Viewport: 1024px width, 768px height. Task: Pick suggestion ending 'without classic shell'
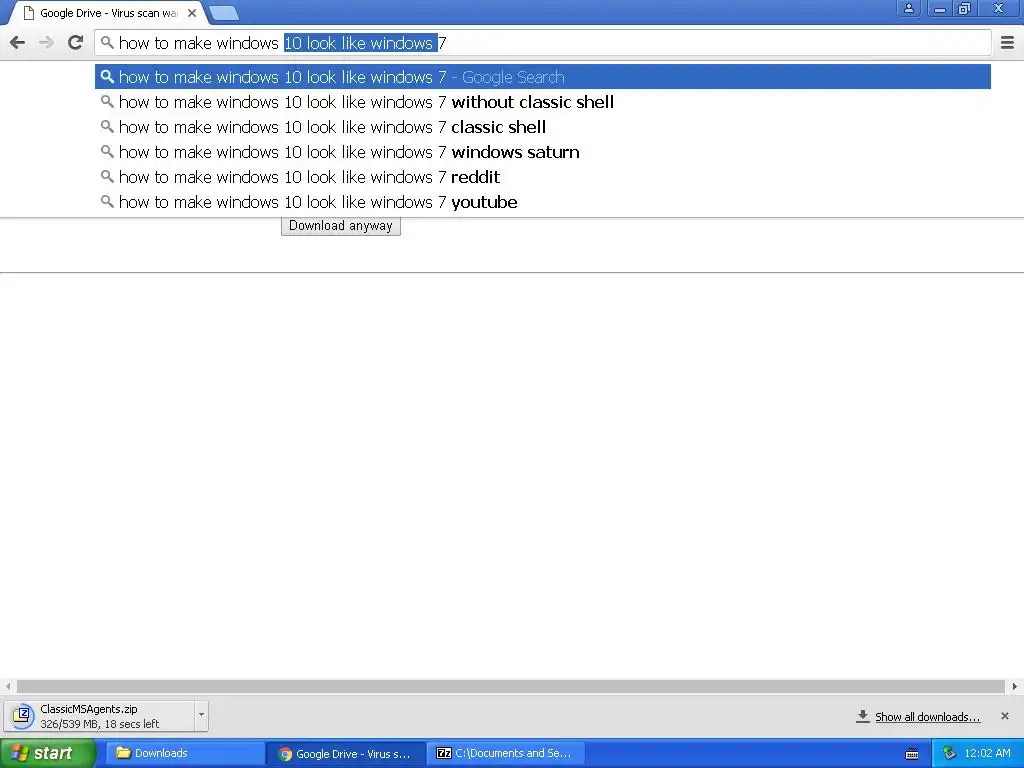point(543,102)
